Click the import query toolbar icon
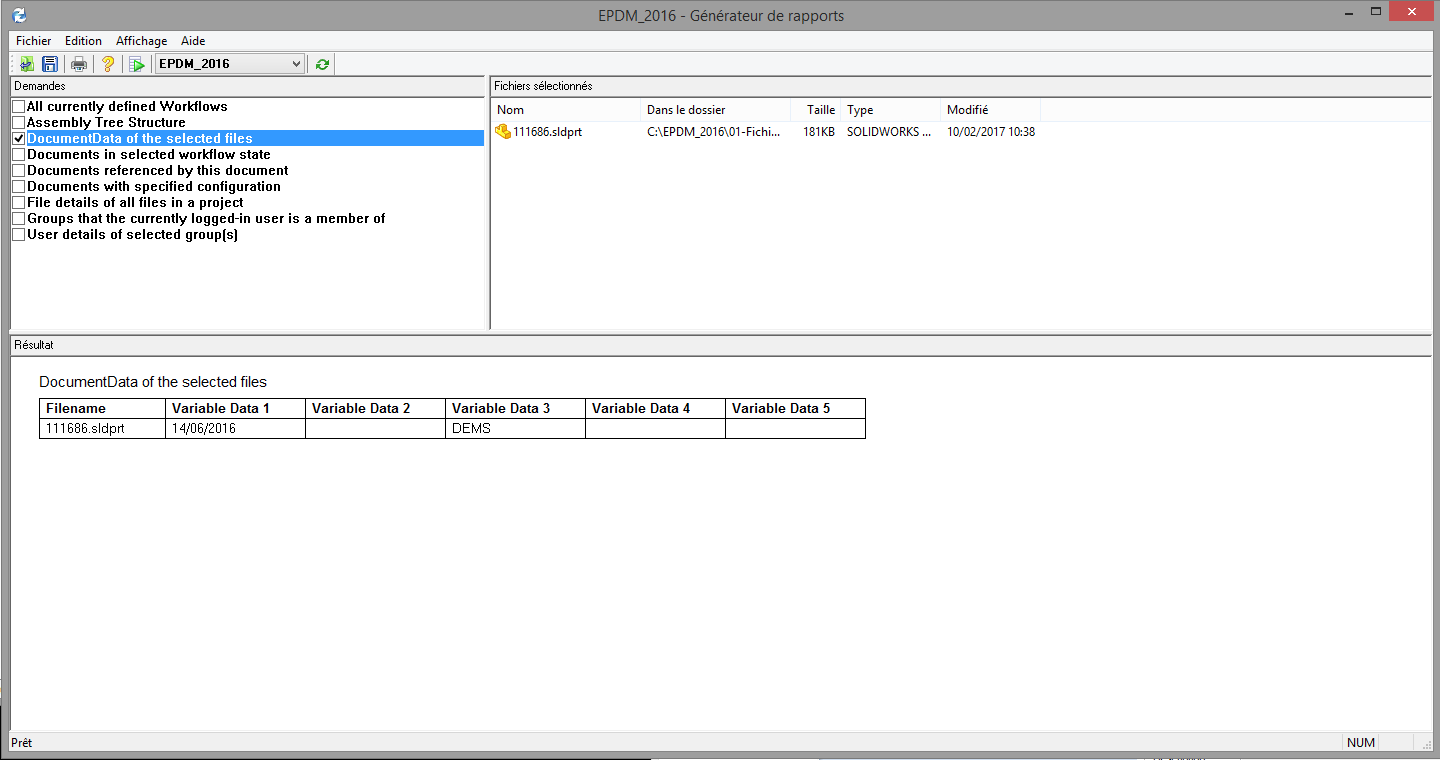Viewport: 1440px width, 760px height. (x=27, y=64)
